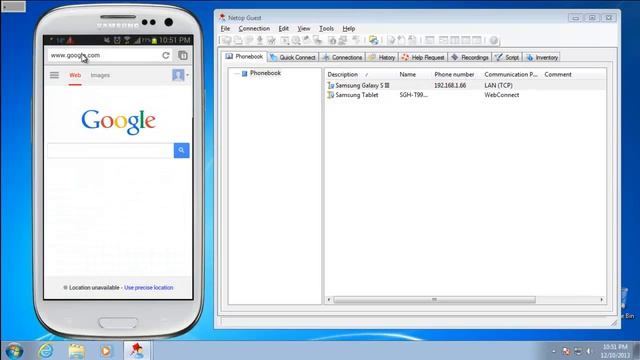Switch to the Script tab

coord(507,58)
